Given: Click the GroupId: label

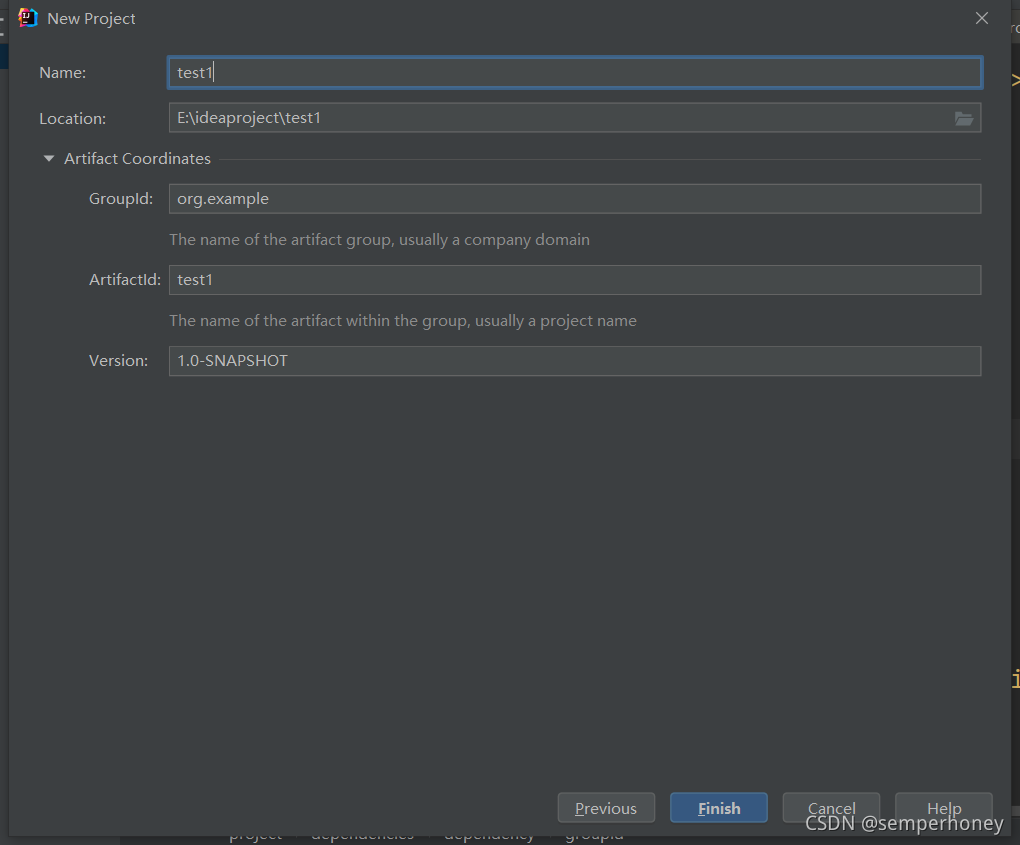Looking at the screenshot, I should (121, 199).
